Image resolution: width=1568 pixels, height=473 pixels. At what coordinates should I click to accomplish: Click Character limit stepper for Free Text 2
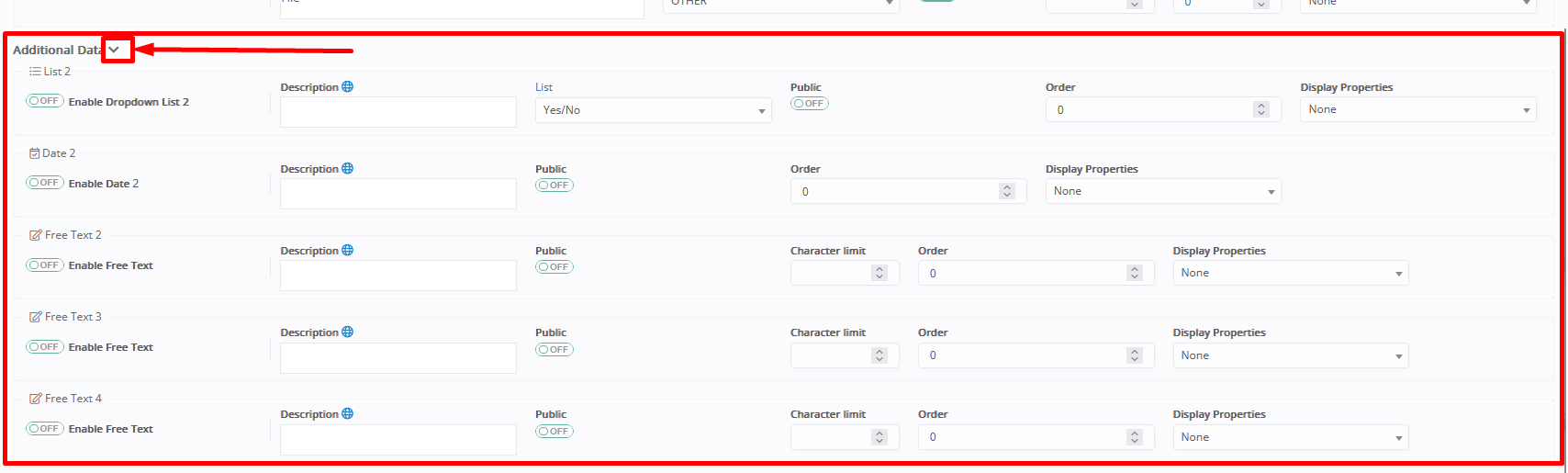(x=879, y=274)
